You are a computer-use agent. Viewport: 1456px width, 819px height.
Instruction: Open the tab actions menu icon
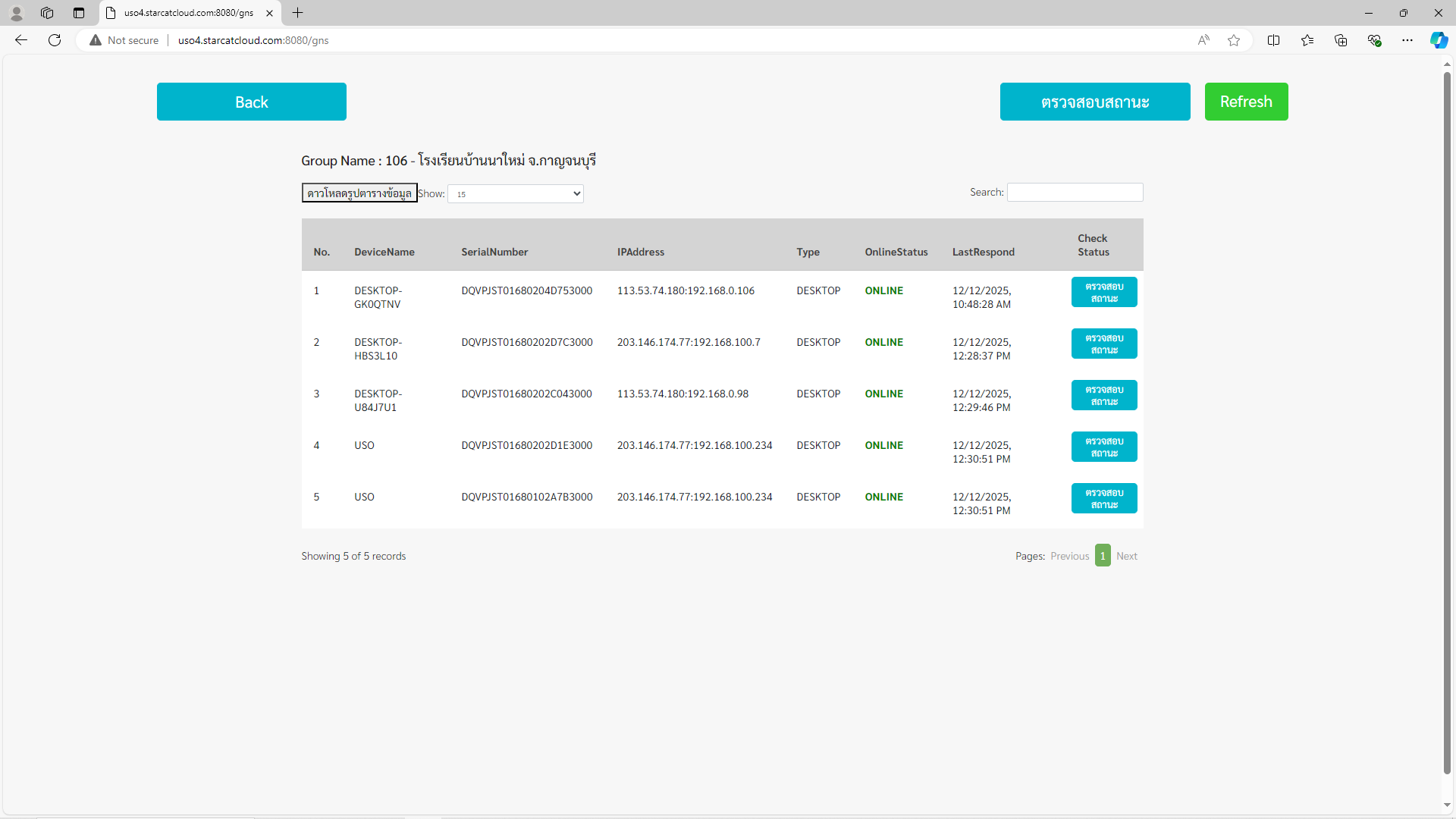pyautogui.click(x=79, y=13)
